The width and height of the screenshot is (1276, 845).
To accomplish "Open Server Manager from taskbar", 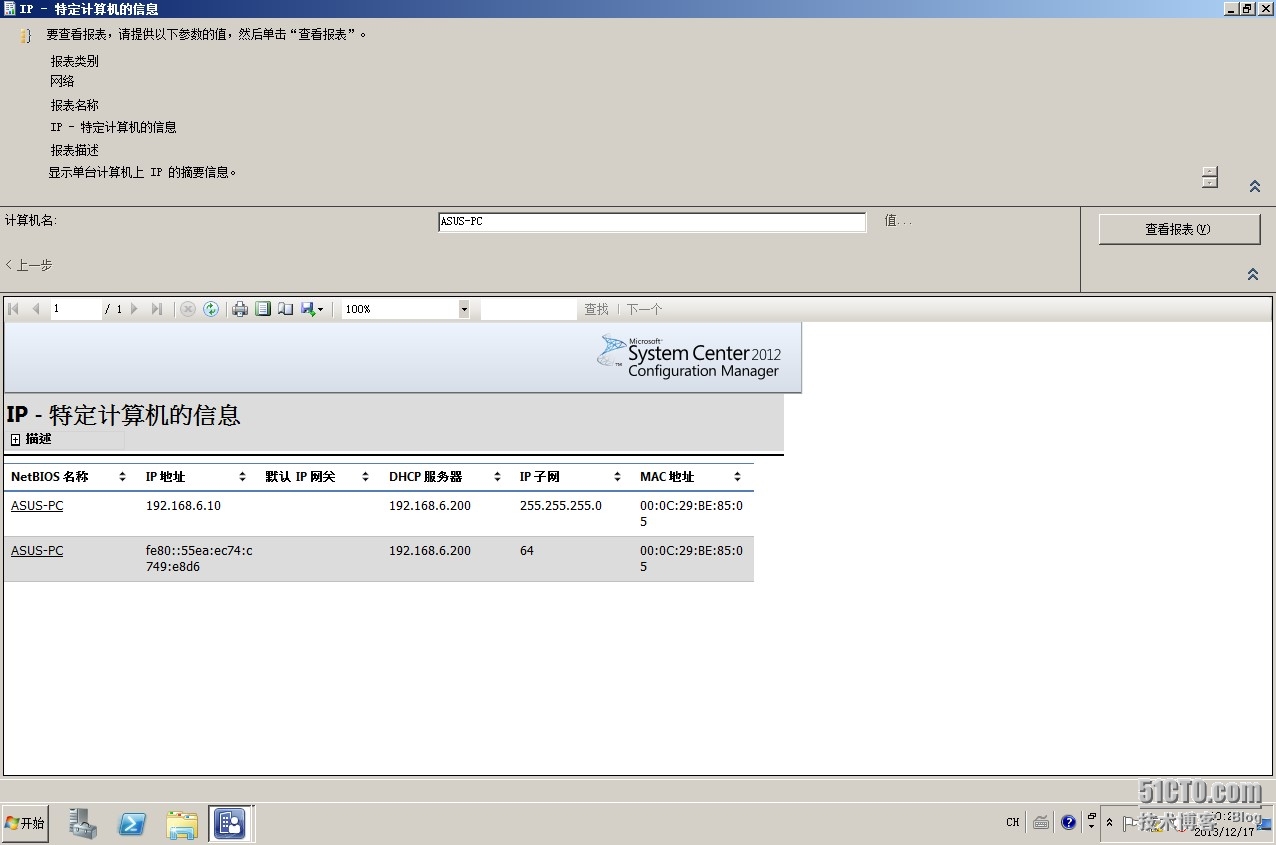I will coord(83,824).
